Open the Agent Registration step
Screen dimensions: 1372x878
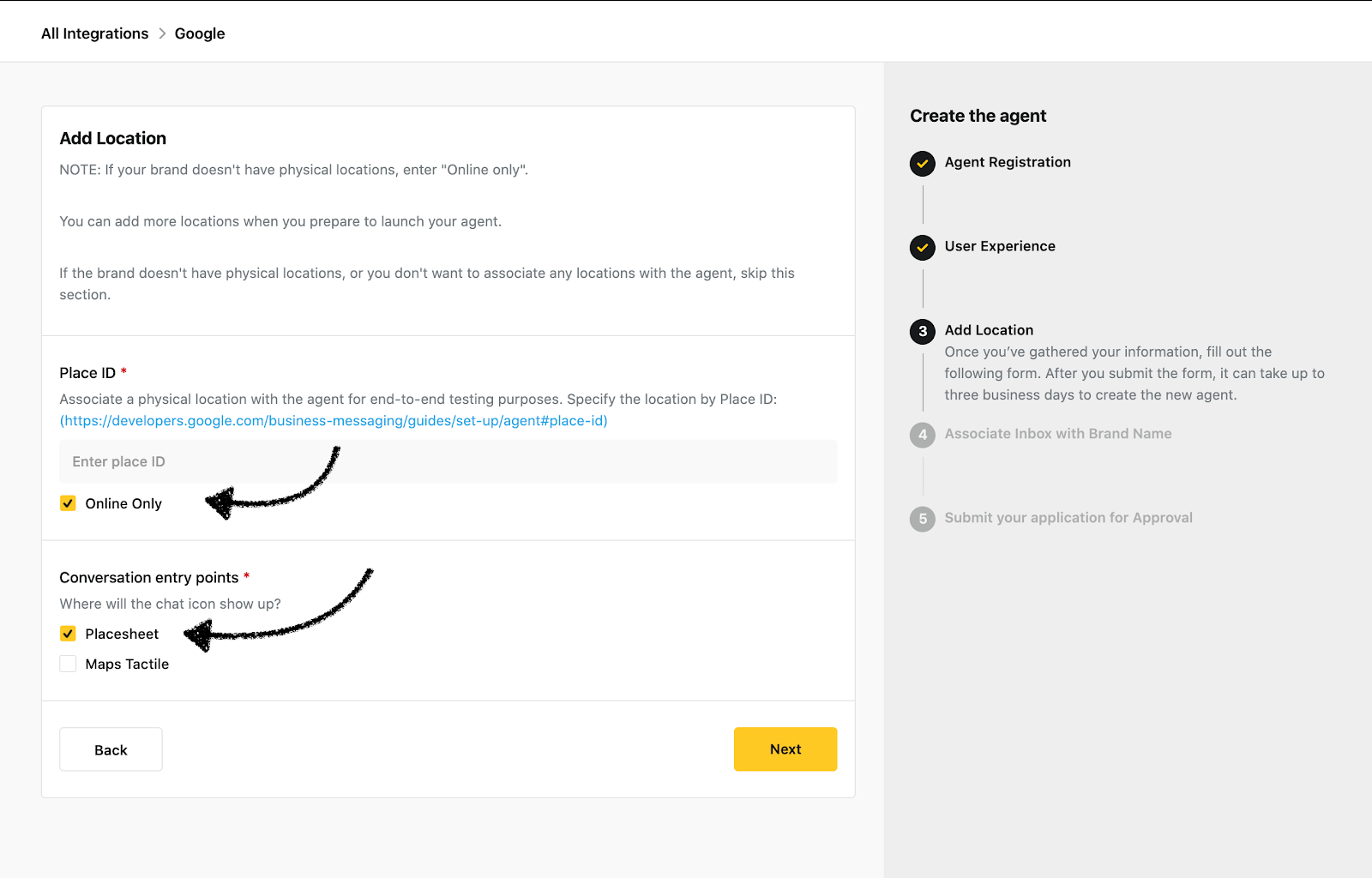pos(1008,162)
